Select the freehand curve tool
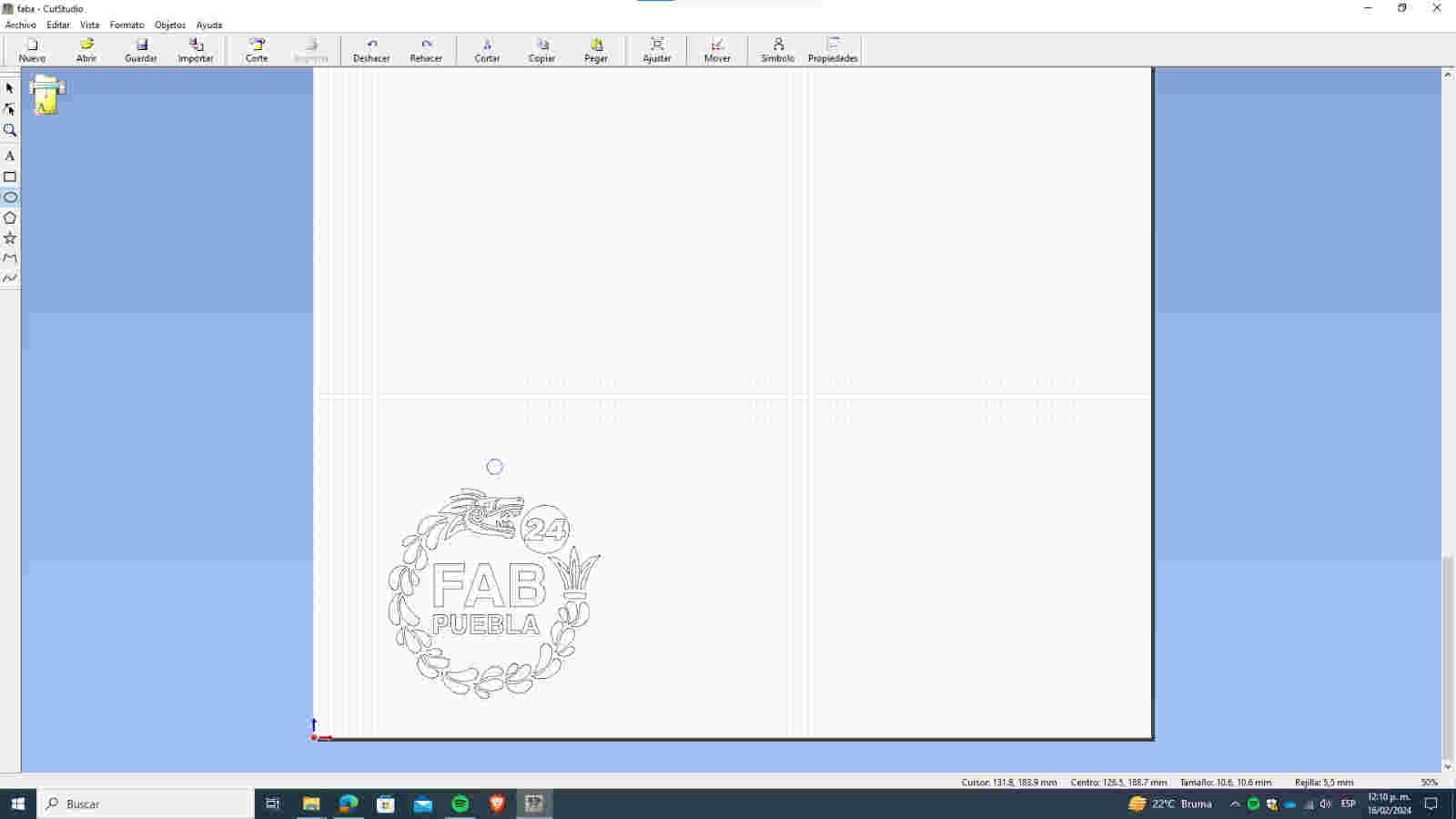Screen dimensions: 1456x819 click(x=10, y=278)
